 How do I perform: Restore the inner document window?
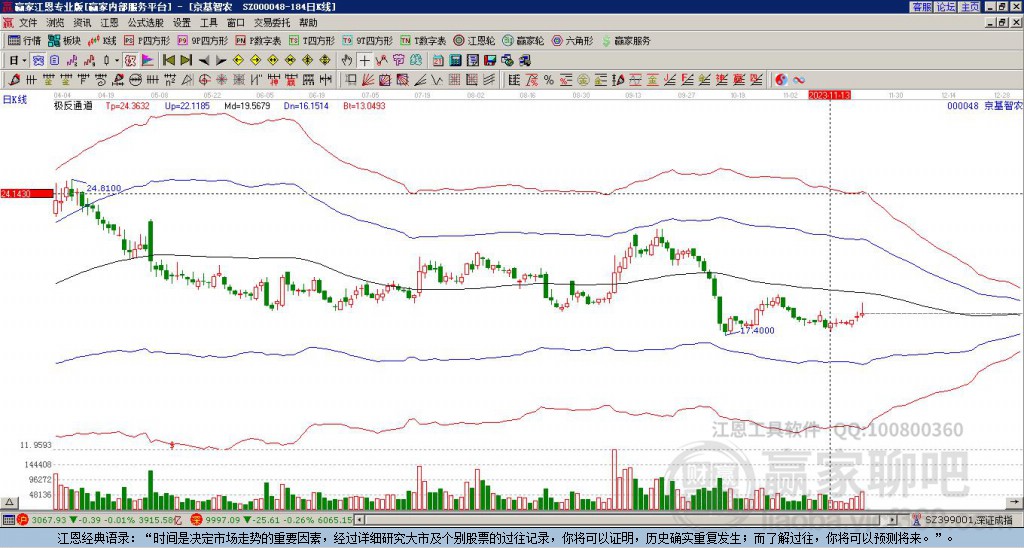click(x=1004, y=23)
